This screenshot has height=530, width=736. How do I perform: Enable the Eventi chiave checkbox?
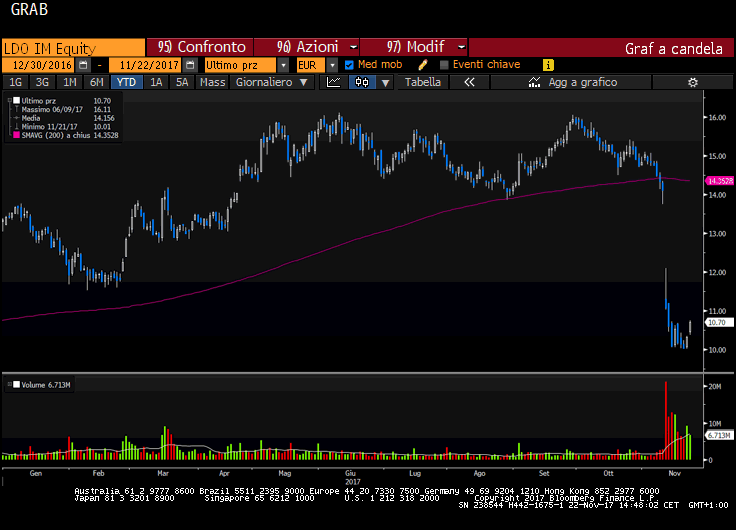[x=444, y=65]
